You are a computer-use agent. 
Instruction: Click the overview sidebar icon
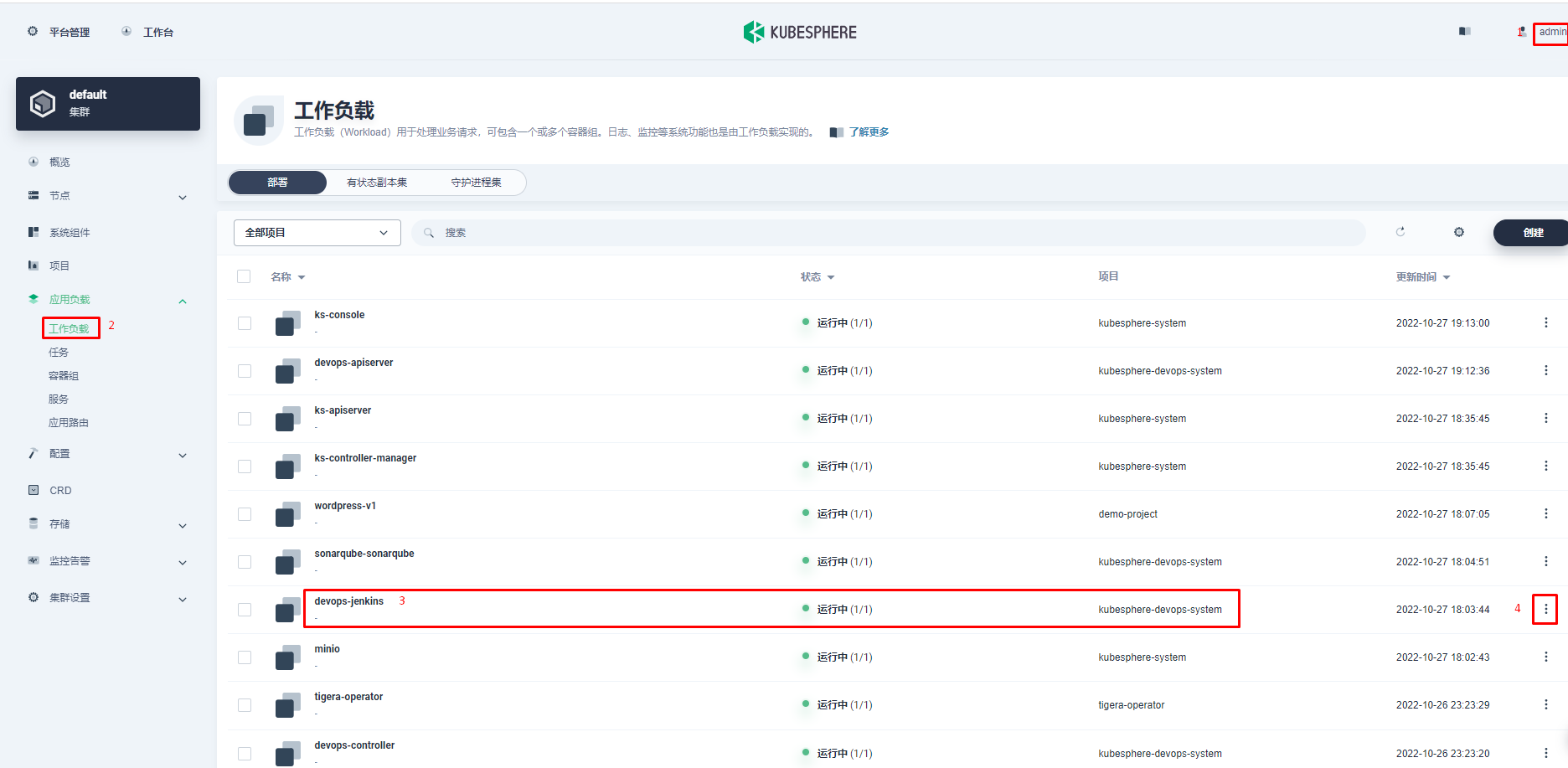point(34,162)
